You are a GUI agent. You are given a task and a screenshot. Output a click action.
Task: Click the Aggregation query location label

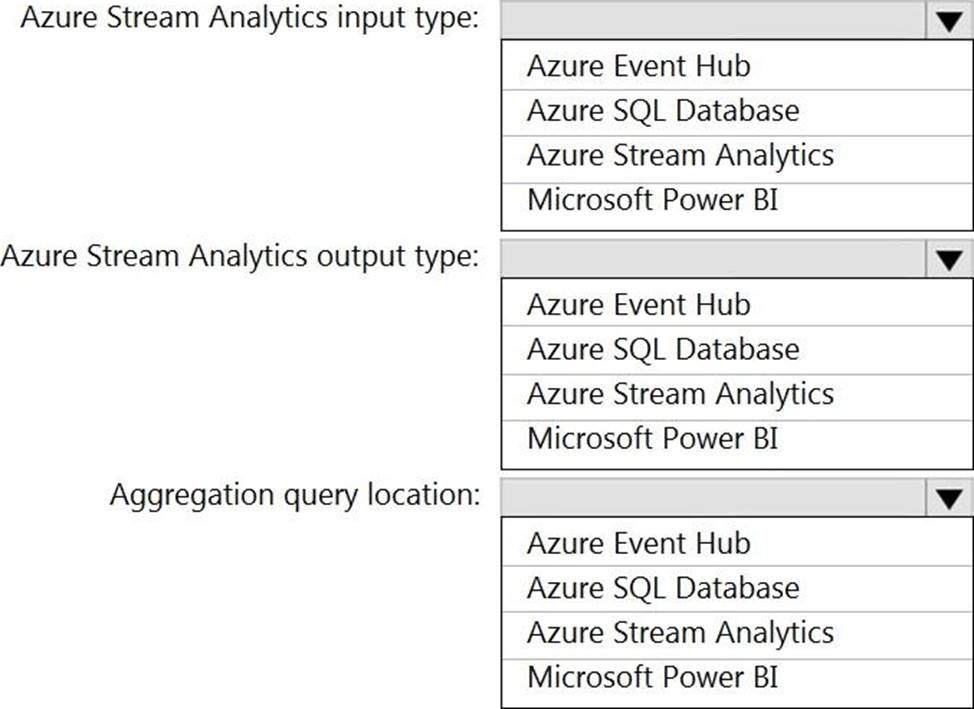295,494
